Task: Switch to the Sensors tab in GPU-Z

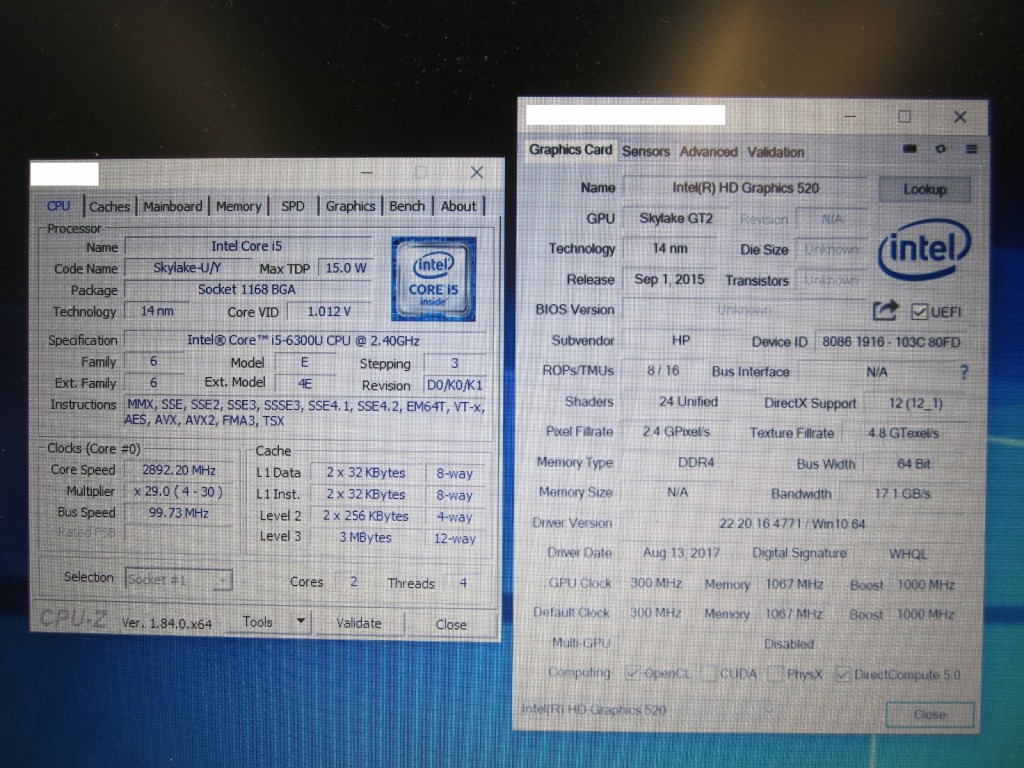Action: coord(646,152)
